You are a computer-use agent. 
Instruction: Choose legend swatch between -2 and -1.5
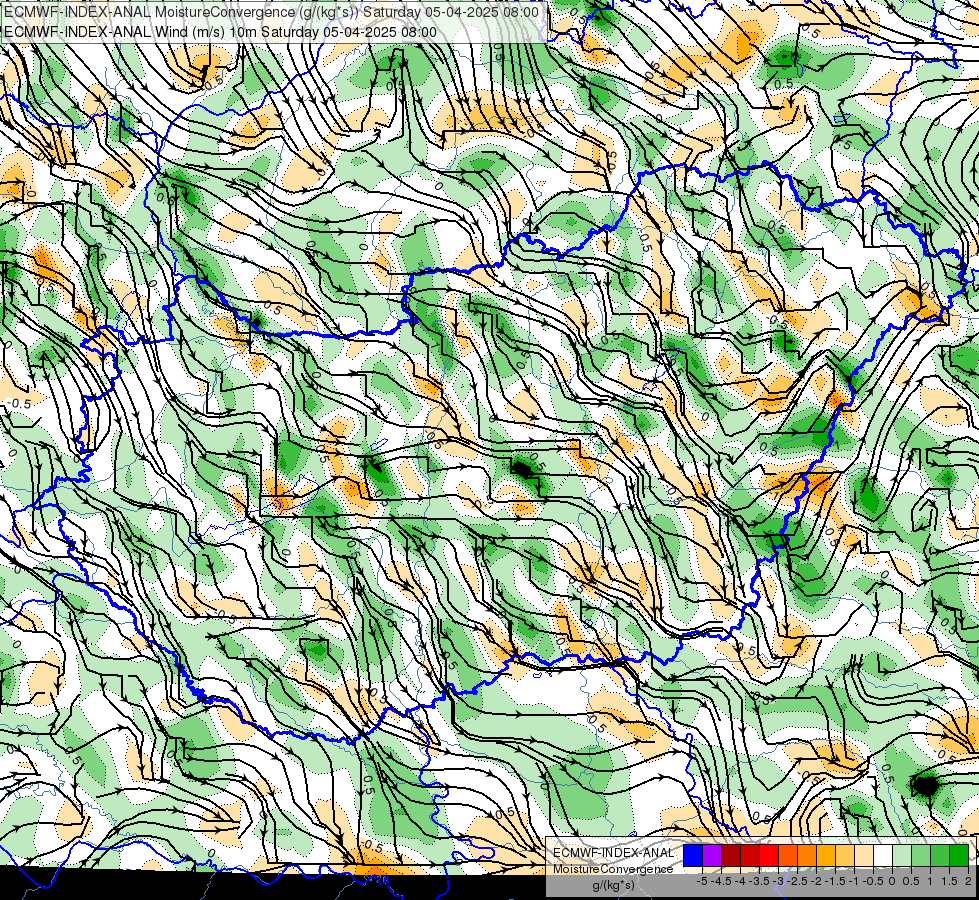coord(826,856)
